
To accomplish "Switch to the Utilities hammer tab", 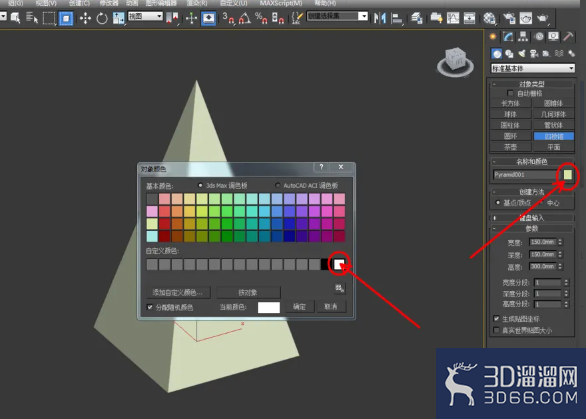I will [568, 36].
